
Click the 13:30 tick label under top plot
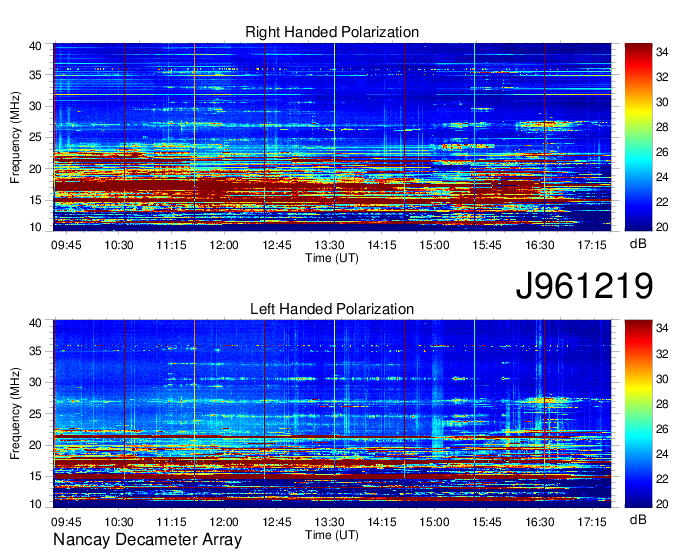[329, 245]
